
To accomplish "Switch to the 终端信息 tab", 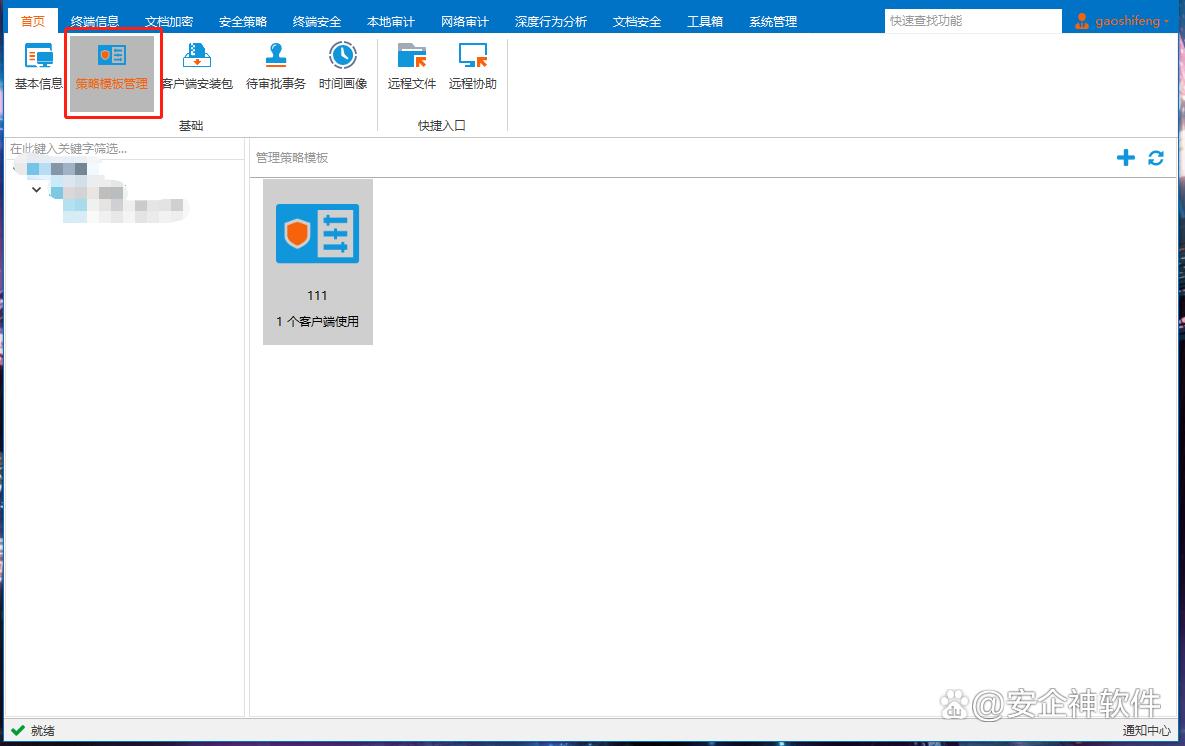I will (x=94, y=21).
